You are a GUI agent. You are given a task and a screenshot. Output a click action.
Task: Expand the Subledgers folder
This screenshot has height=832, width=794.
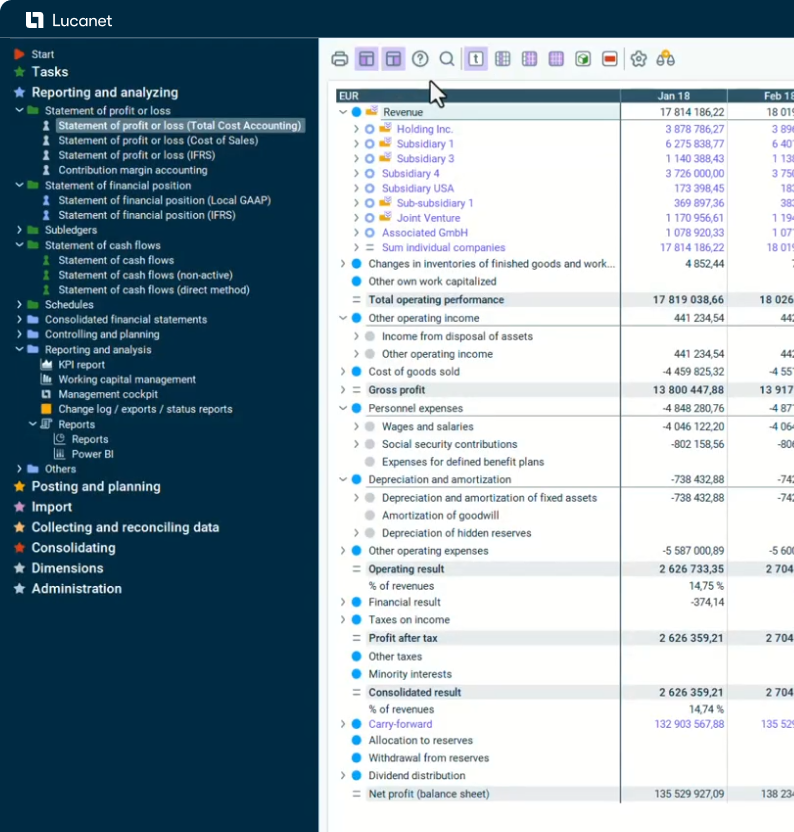19,230
